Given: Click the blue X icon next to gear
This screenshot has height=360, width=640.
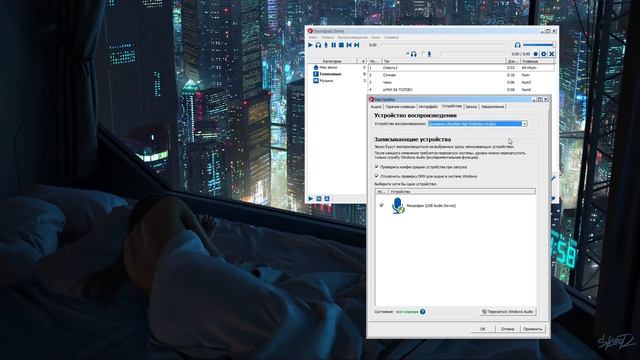Looking at the screenshot, I should point(552,54).
